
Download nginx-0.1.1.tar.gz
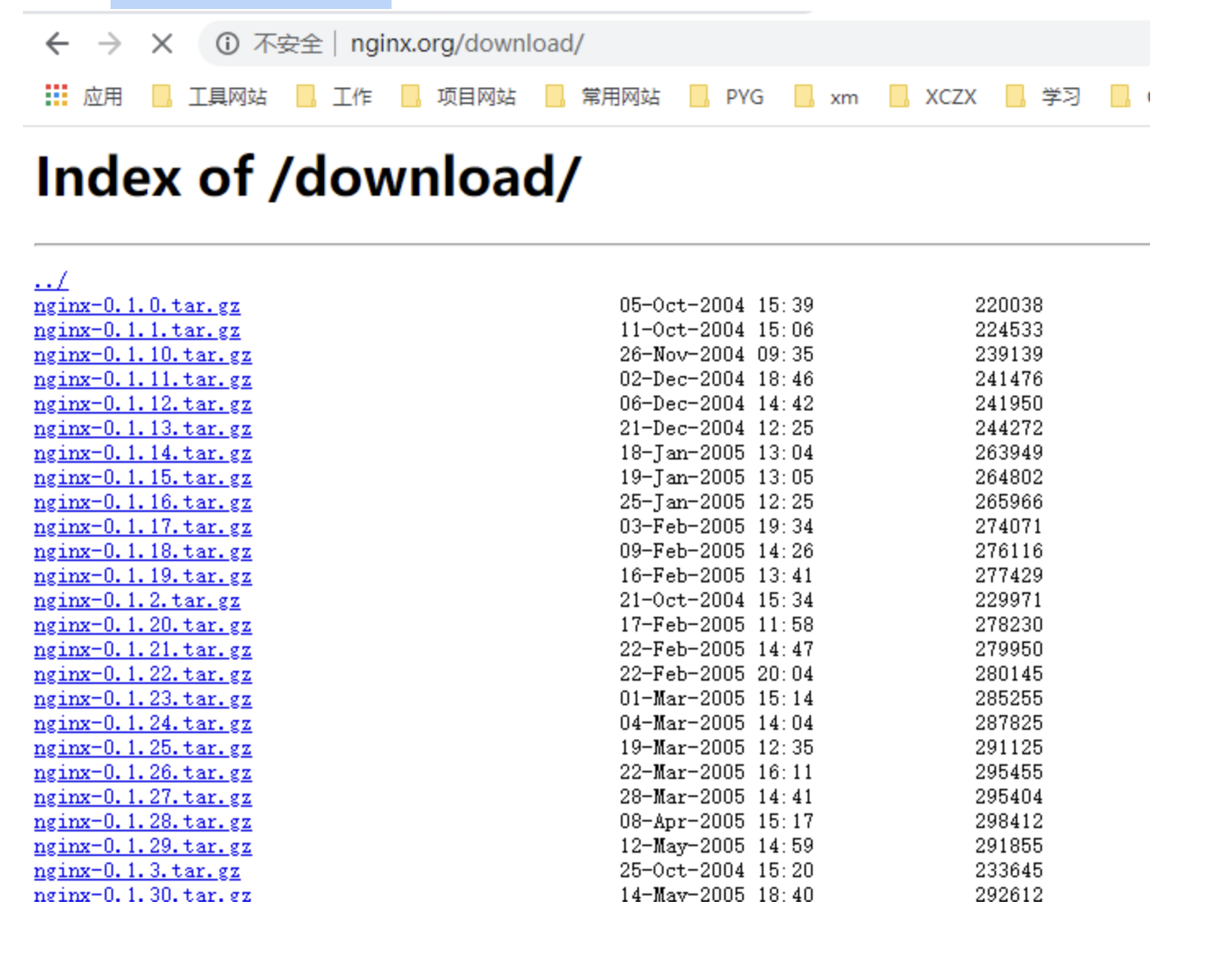(137, 330)
